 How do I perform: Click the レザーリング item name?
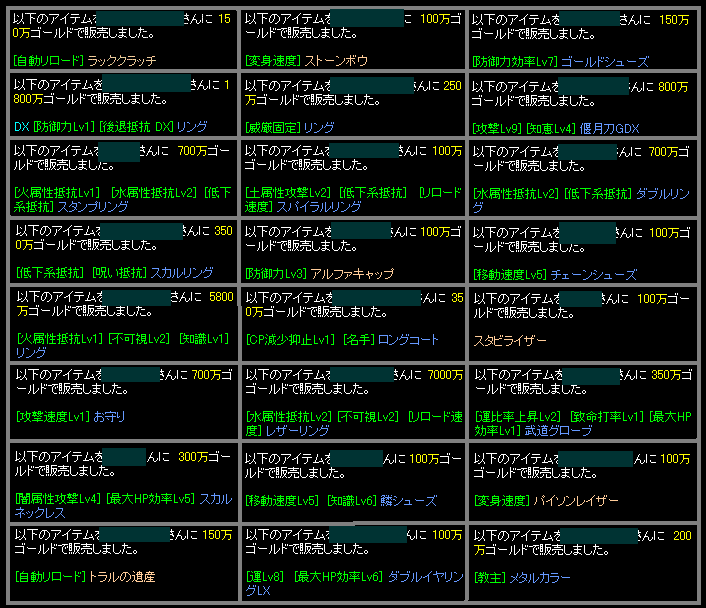click(298, 431)
